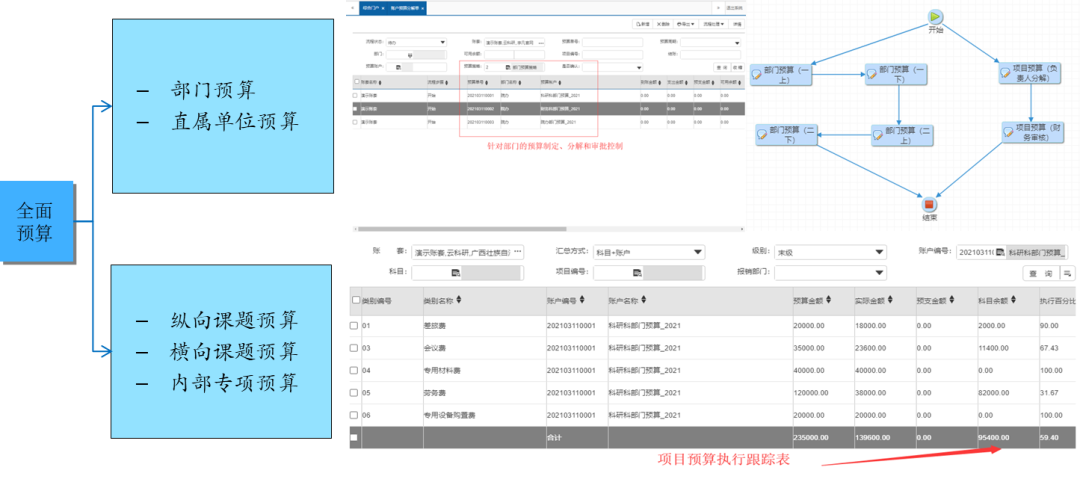Open the 部门 lookup icon in upper form
The height and width of the screenshot is (482, 1080).
coord(410,55)
